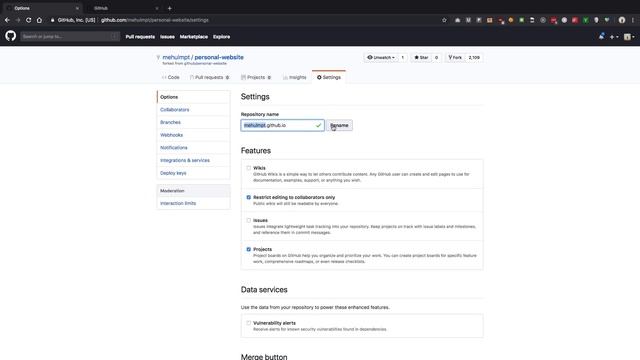
Task: Click the padlock site info icon
Action: pos(53,20)
